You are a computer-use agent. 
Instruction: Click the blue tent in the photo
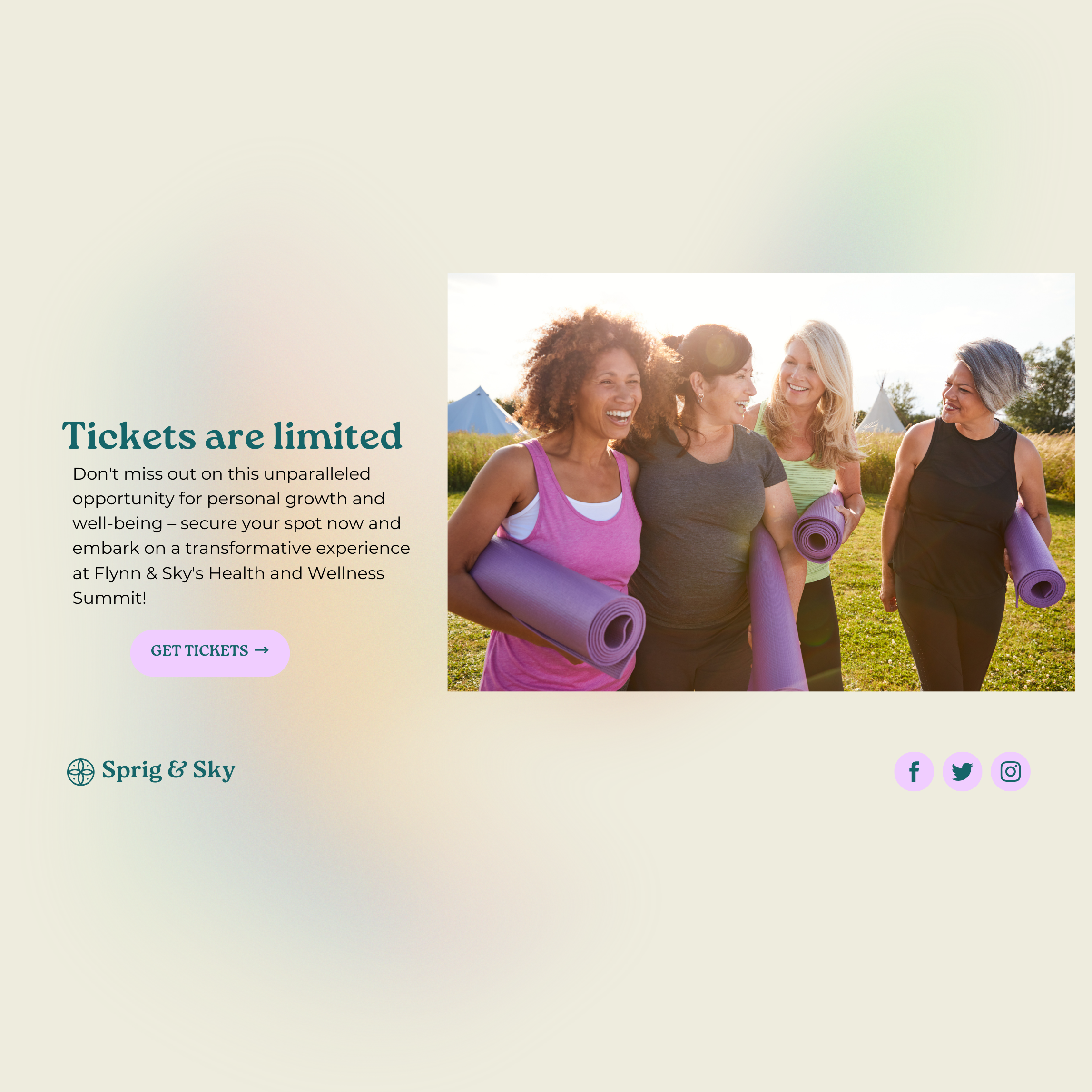click(481, 412)
